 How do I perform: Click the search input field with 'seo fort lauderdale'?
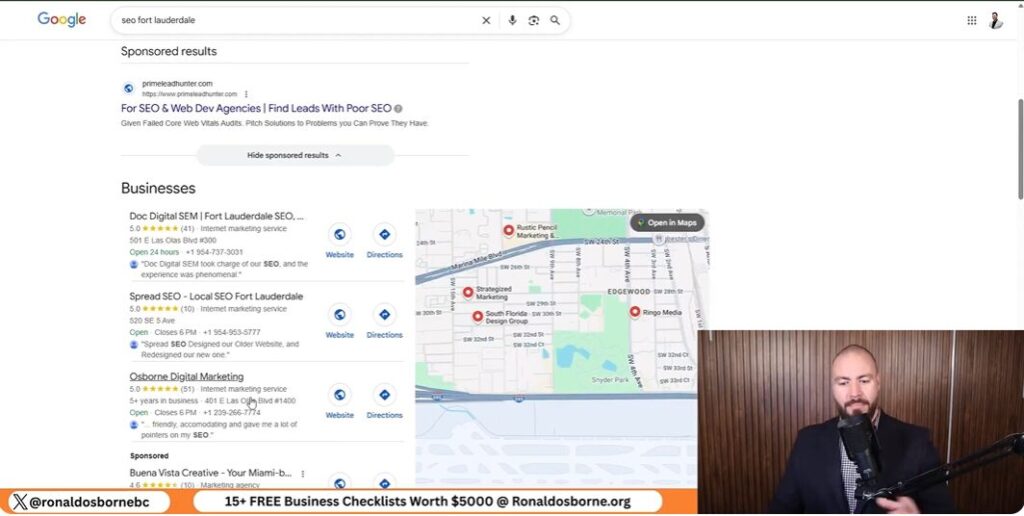(297, 20)
